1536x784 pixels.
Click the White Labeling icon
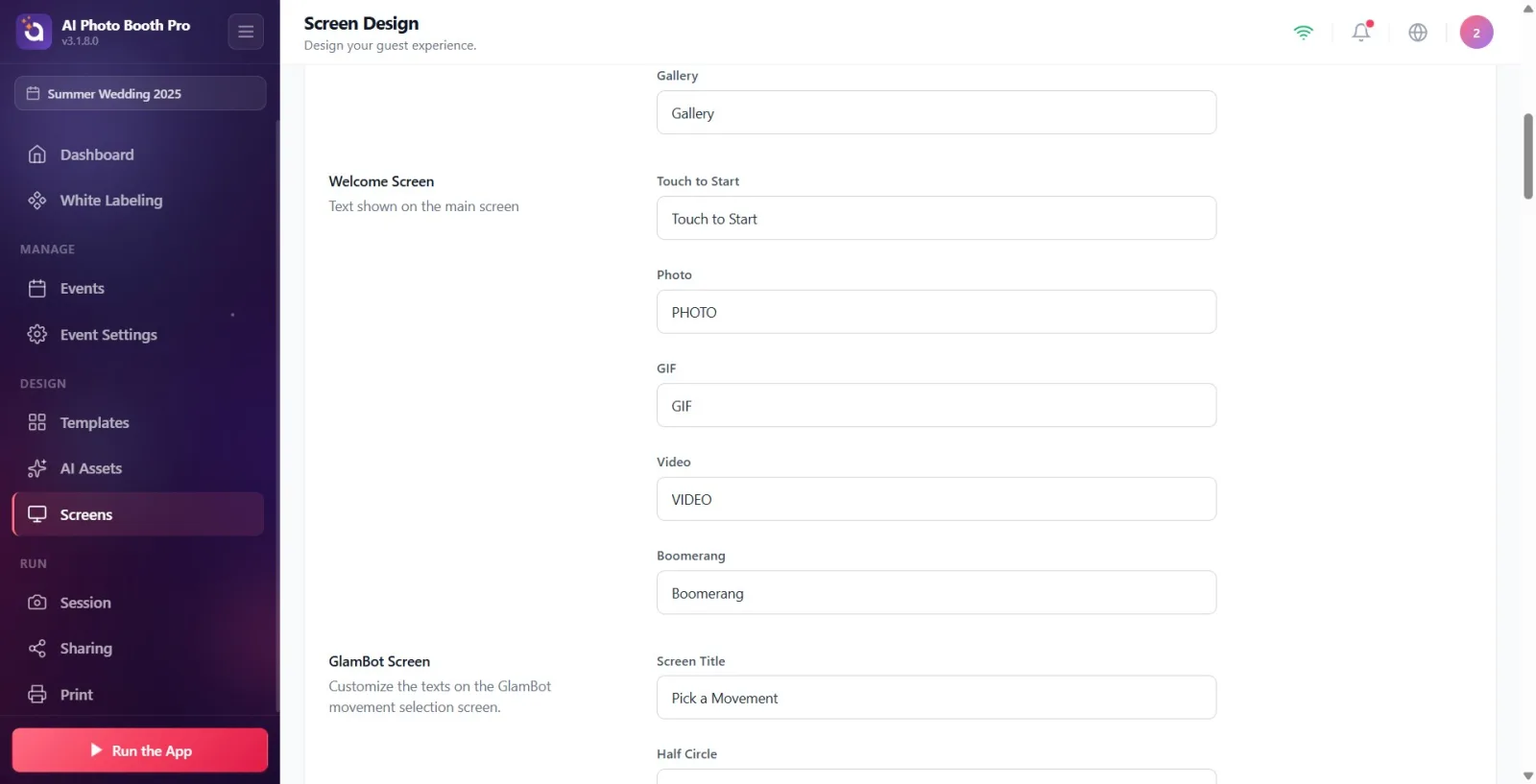coord(37,201)
